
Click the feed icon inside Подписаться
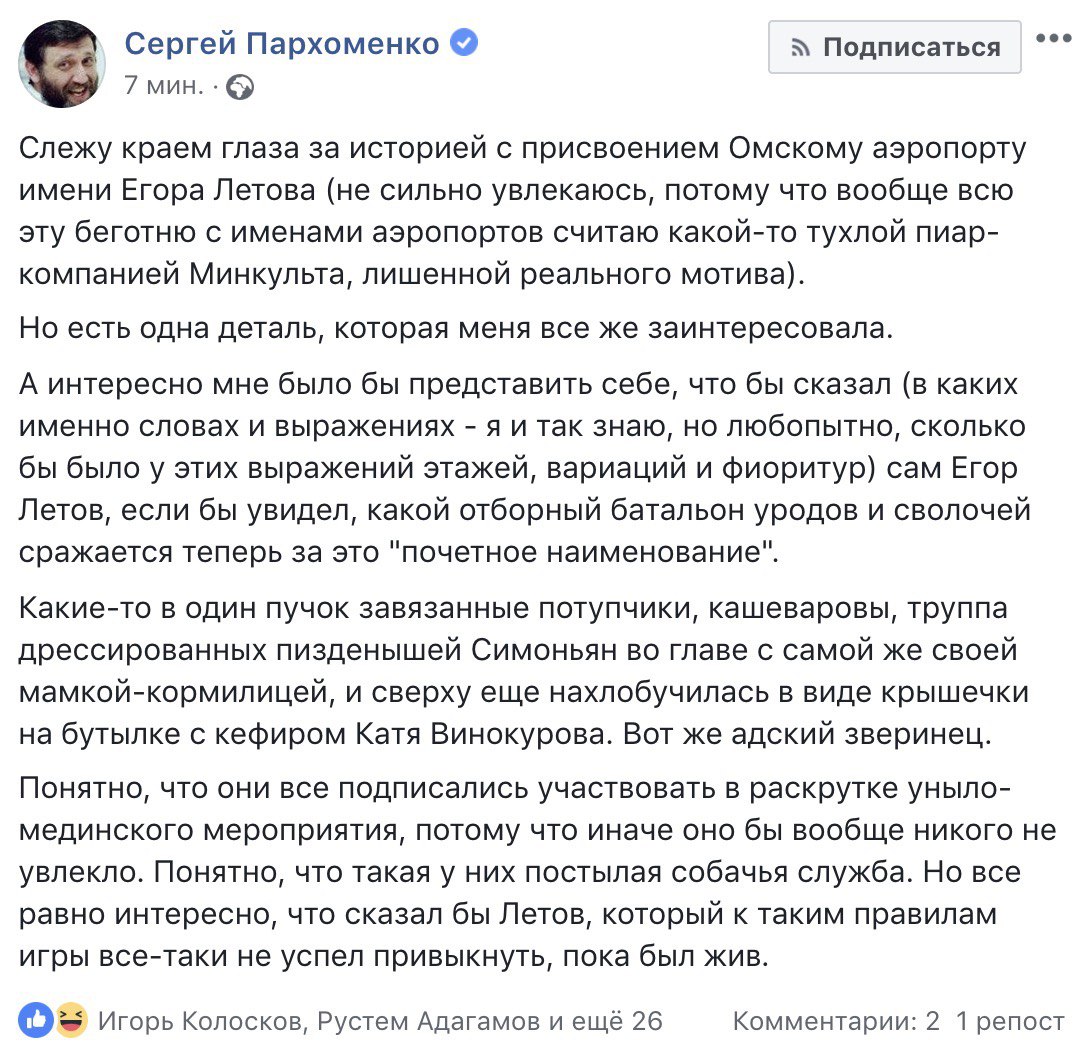(800, 47)
